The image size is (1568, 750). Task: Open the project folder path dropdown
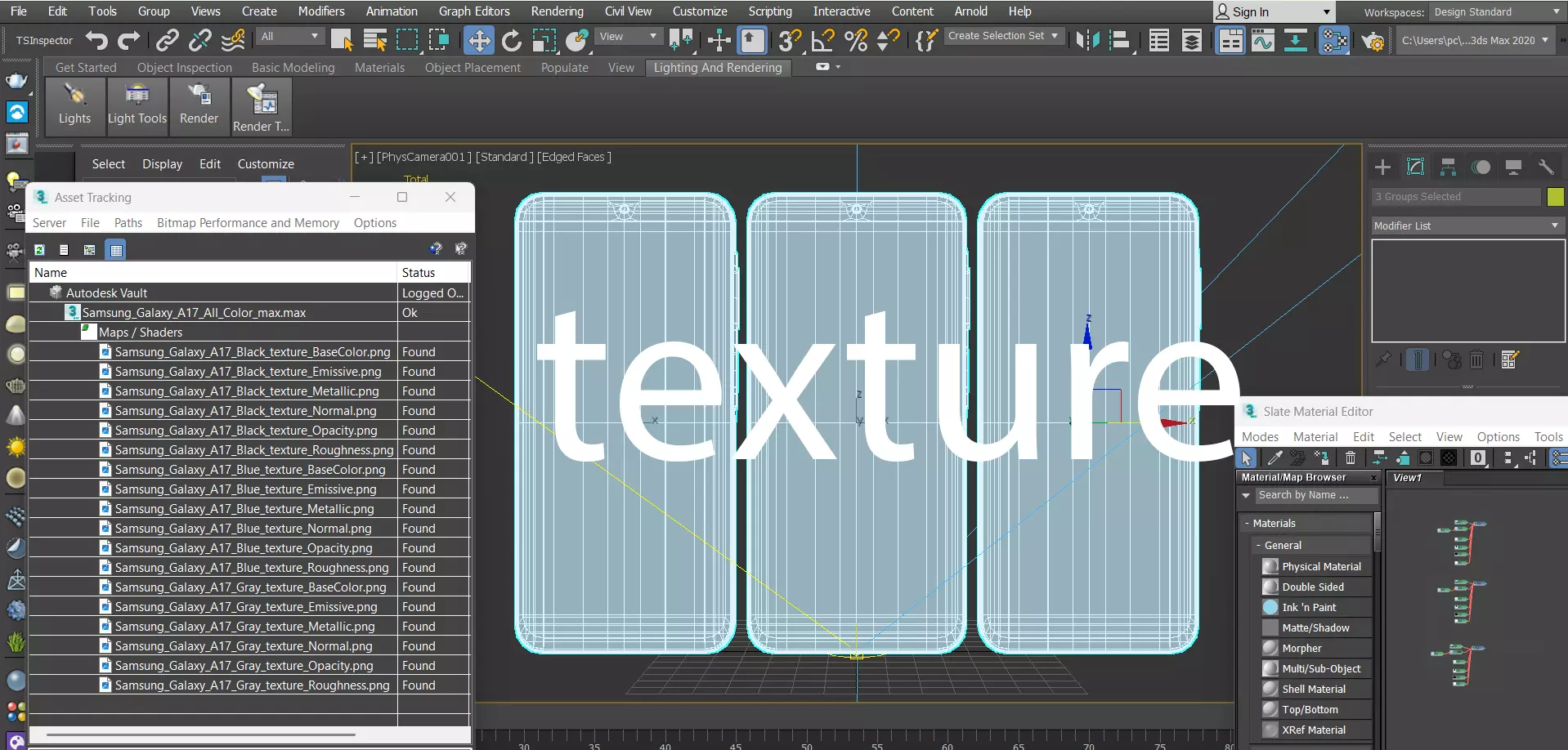click(x=1474, y=40)
